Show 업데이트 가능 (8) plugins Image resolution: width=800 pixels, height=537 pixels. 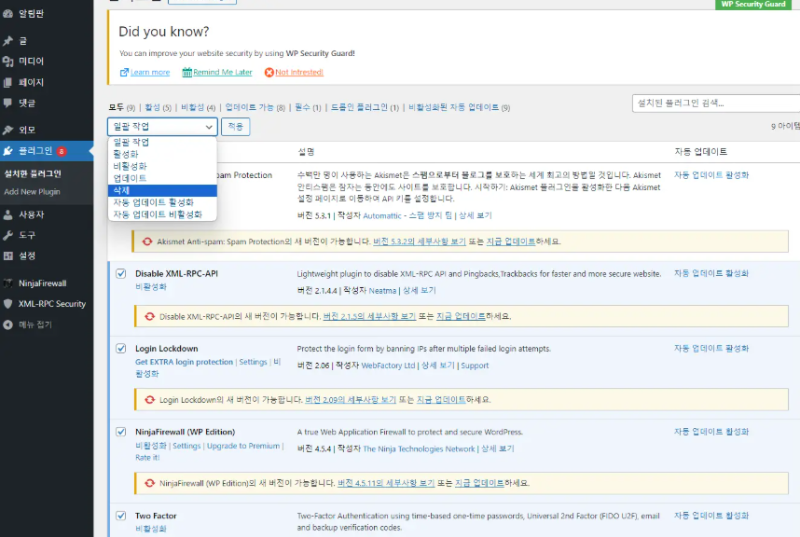coord(255,108)
